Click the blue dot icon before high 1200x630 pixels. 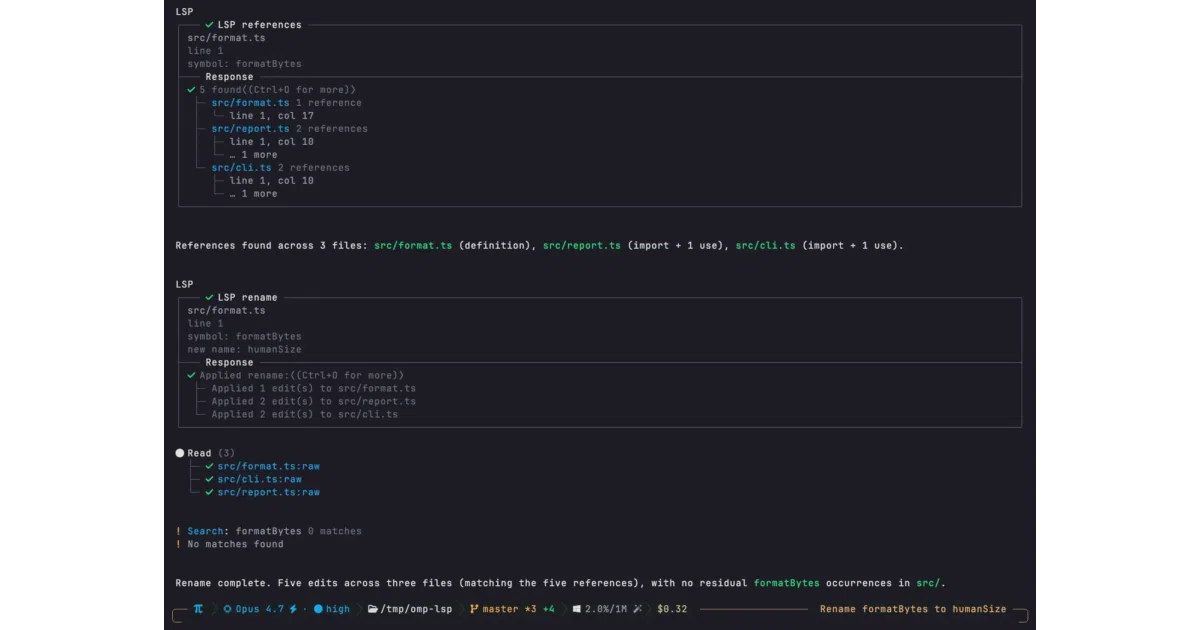(x=318, y=608)
